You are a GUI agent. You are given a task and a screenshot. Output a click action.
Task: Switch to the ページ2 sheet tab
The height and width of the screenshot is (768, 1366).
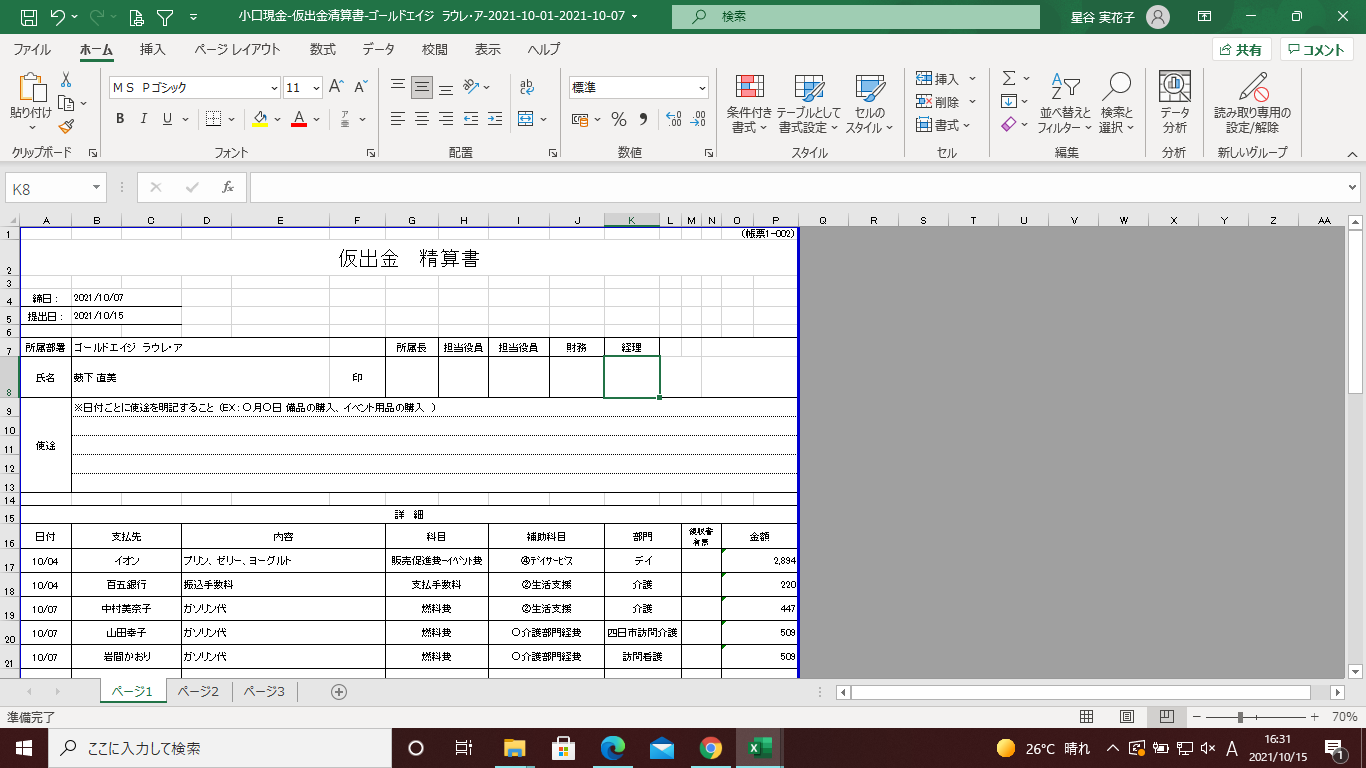(x=198, y=691)
